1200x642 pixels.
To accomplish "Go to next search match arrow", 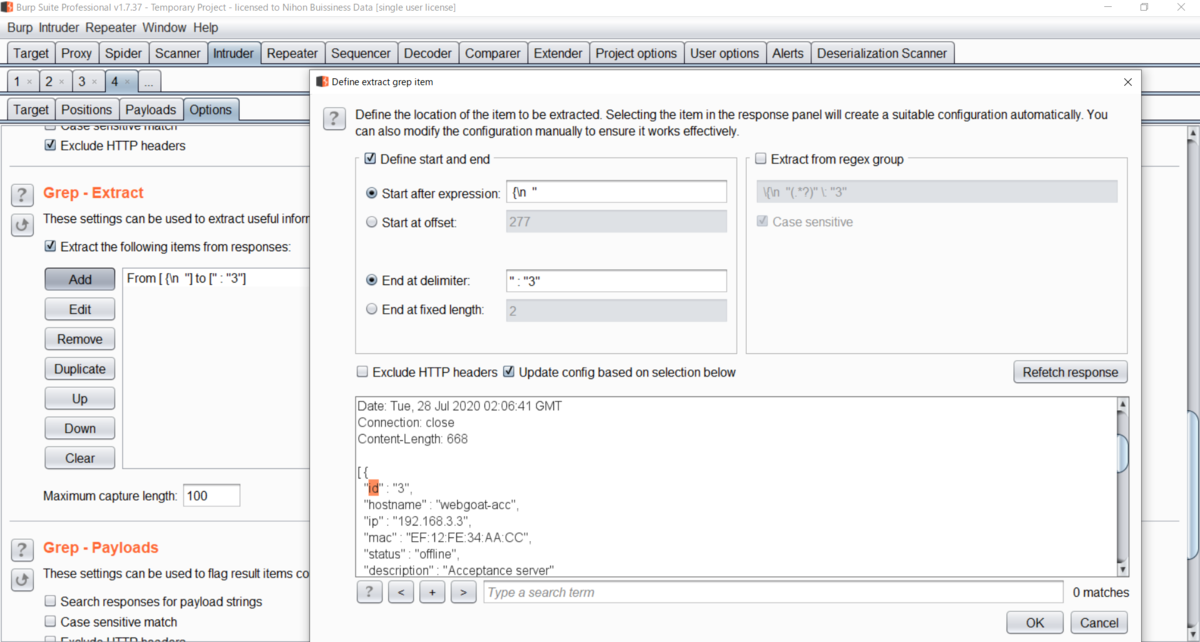I will click(x=463, y=592).
